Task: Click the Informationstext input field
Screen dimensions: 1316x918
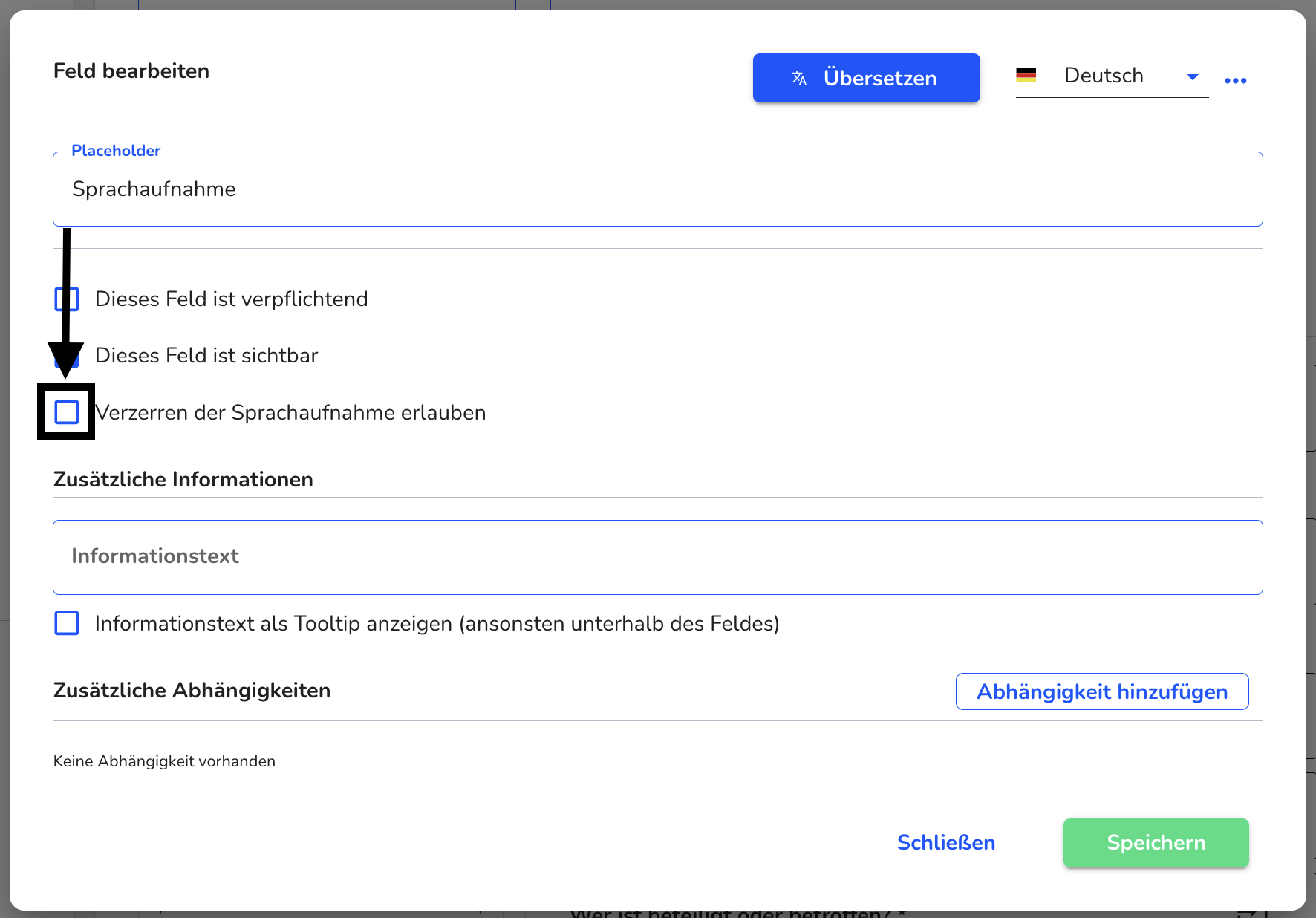Action: (x=657, y=557)
